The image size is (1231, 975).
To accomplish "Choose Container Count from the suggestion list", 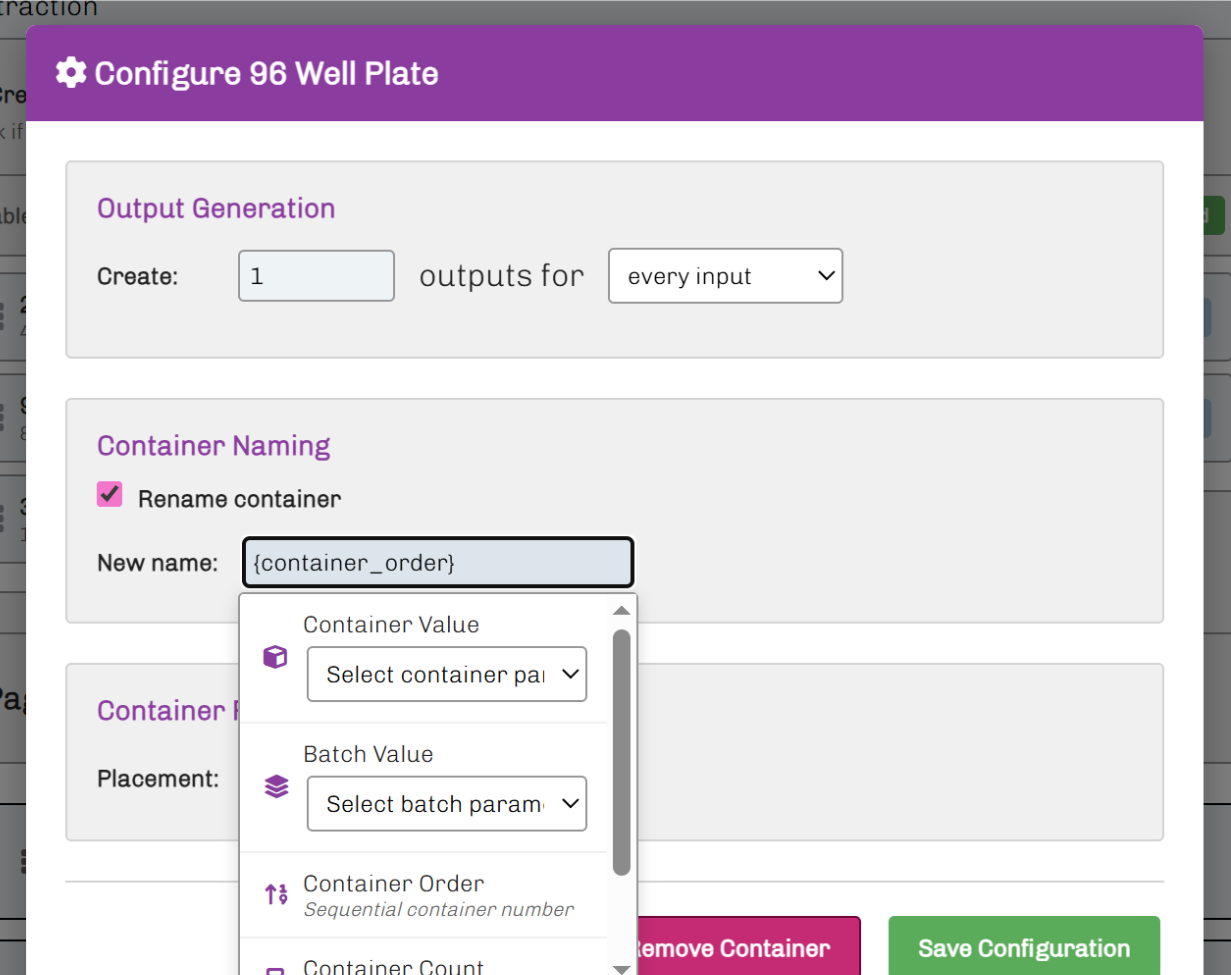I will coord(394,967).
